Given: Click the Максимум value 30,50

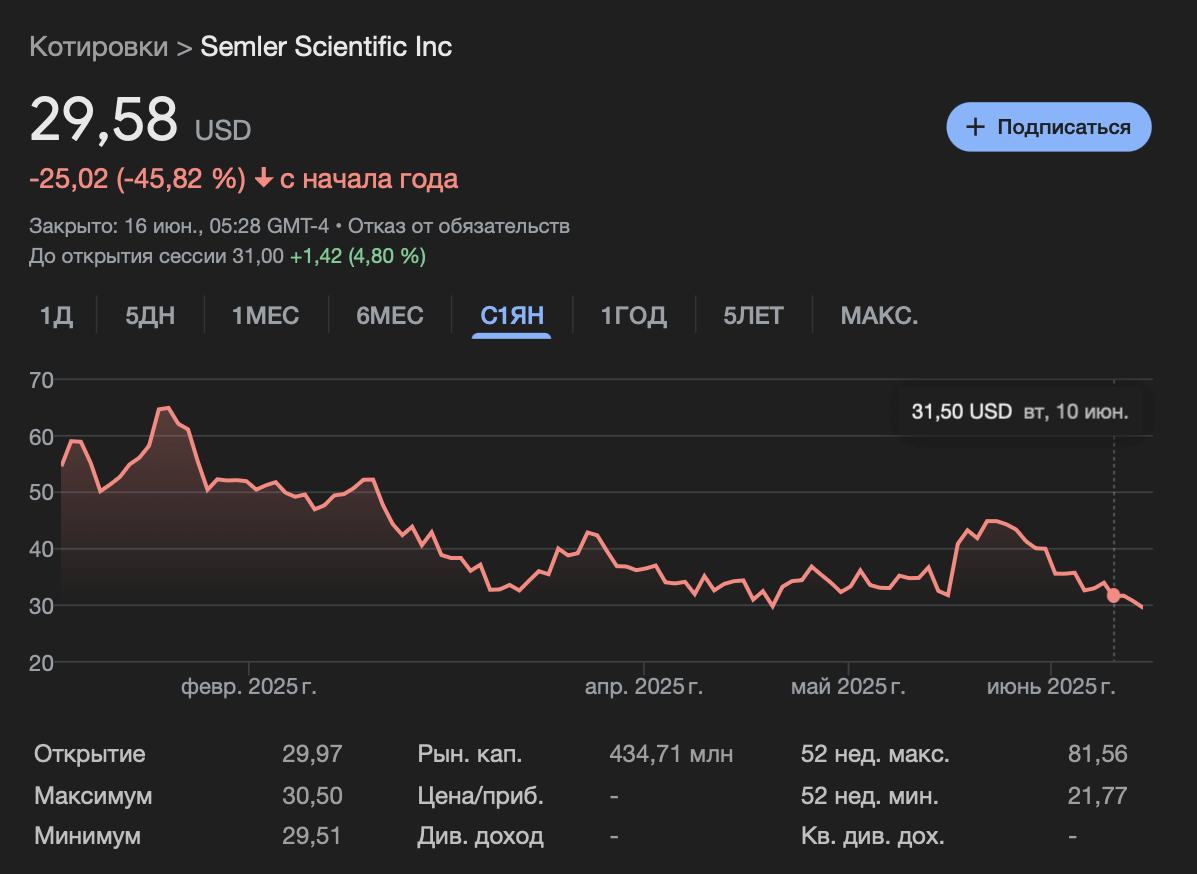Looking at the screenshot, I should click(x=312, y=795).
